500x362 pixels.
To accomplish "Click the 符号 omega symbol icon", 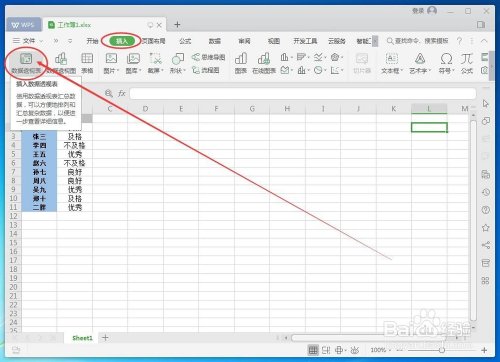I will click(446, 59).
